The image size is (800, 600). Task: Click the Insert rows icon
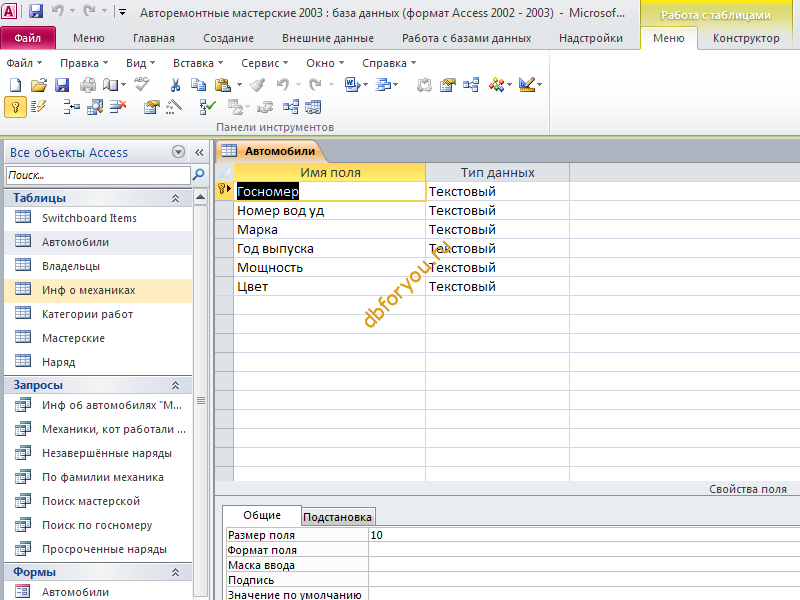pyautogui.click(x=71, y=107)
